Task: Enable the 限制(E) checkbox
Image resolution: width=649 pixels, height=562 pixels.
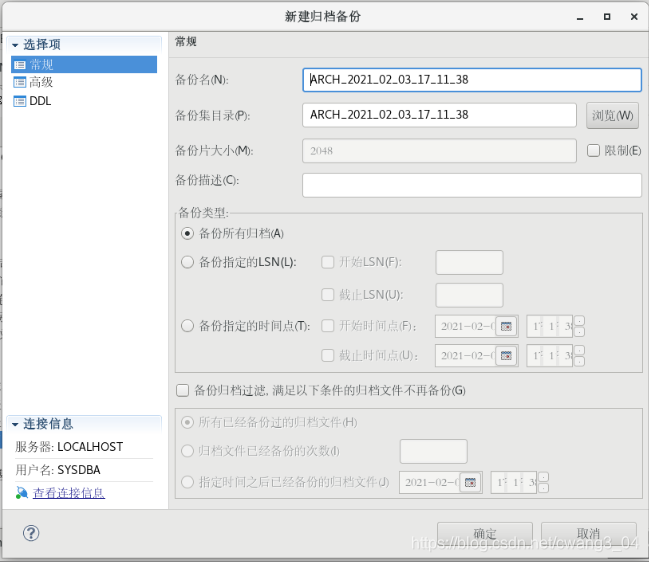Action: [593, 150]
